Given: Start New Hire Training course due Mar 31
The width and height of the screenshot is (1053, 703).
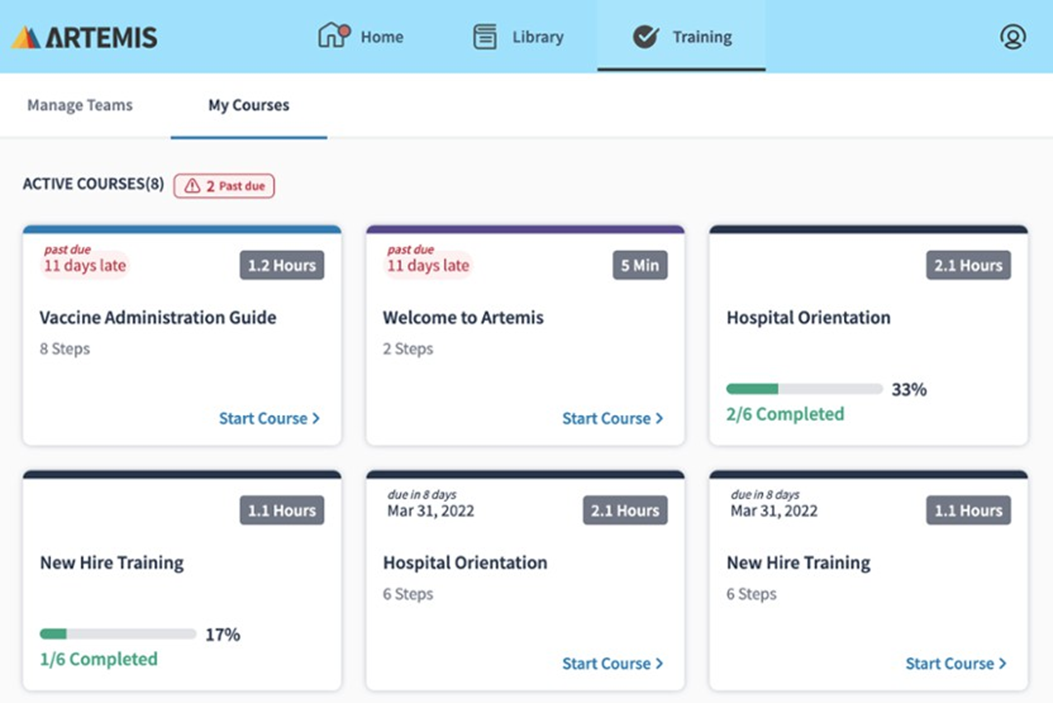Looking at the screenshot, I should click(x=956, y=663).
